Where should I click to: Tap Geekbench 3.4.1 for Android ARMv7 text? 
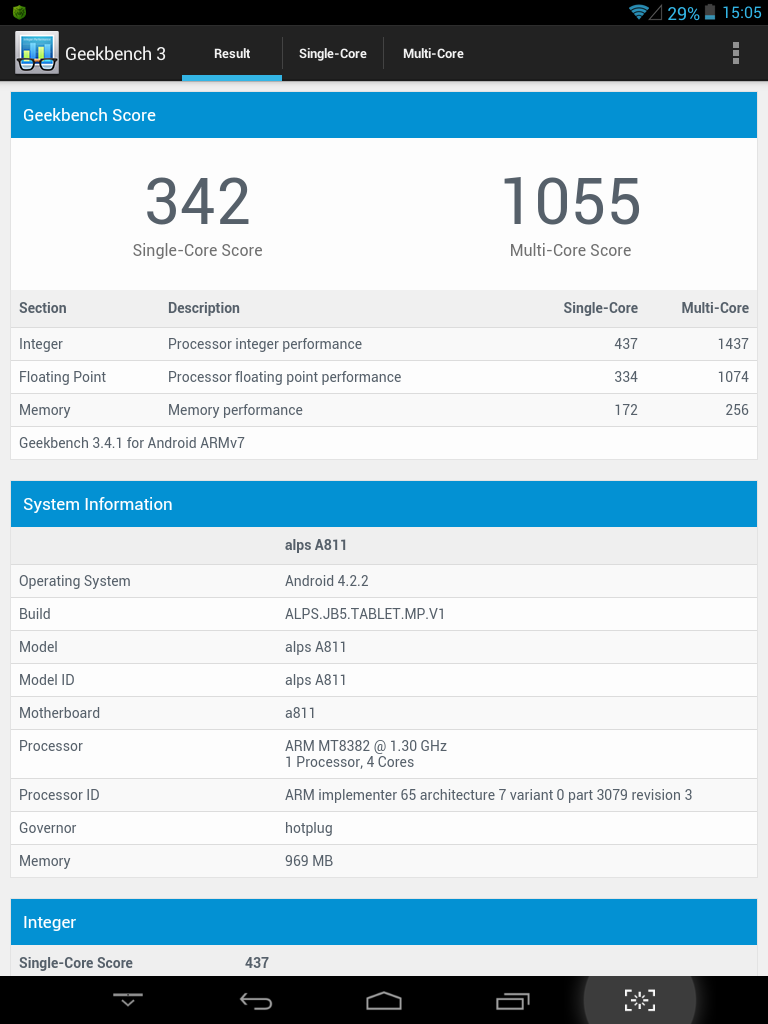tap(132, 443)
